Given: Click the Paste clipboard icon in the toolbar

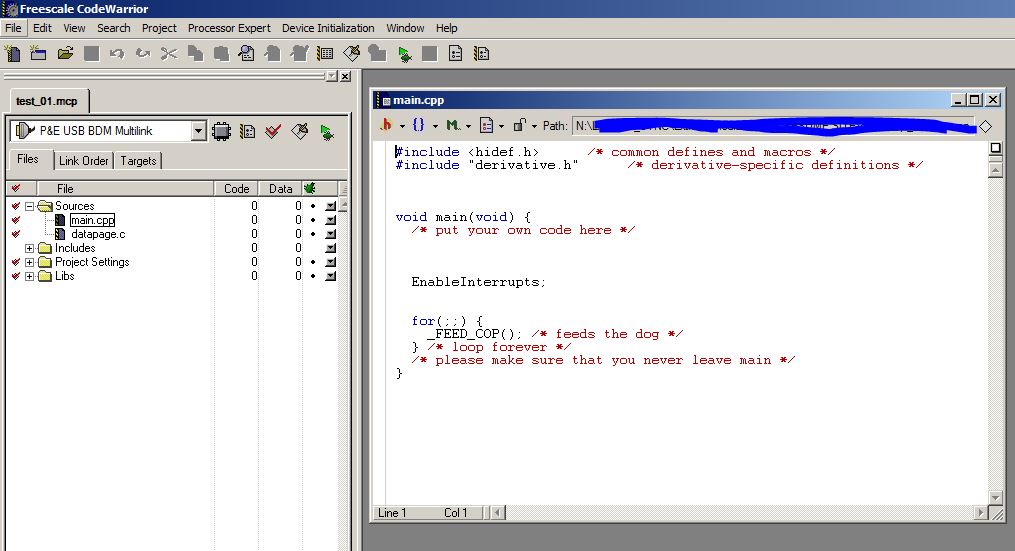Looking at the screenshot, I should click(x=221, y=54).
